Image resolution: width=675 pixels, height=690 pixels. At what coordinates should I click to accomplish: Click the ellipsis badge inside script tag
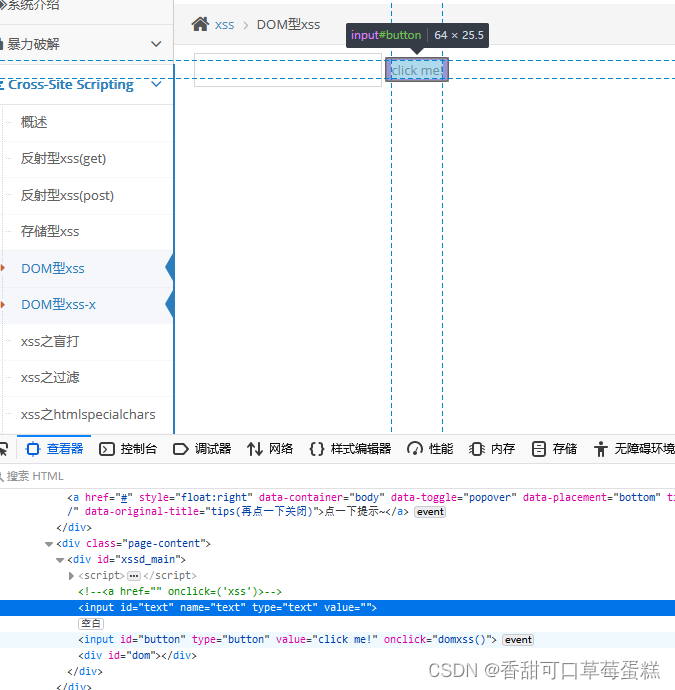134,576
